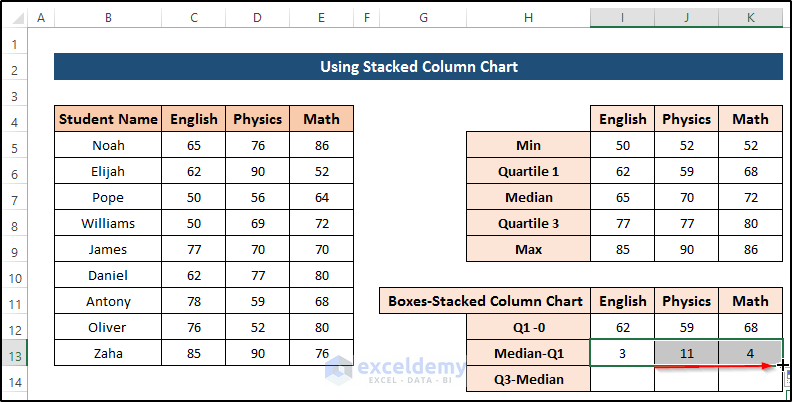Screen dimensions: 792x402
Task: Click the title cell Using Stacked Column Chart
Action: [418, 67]
